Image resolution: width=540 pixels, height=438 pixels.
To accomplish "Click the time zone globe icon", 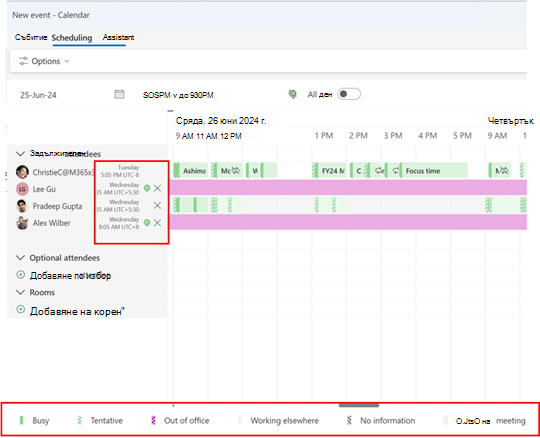I will (x=292, y=94).
